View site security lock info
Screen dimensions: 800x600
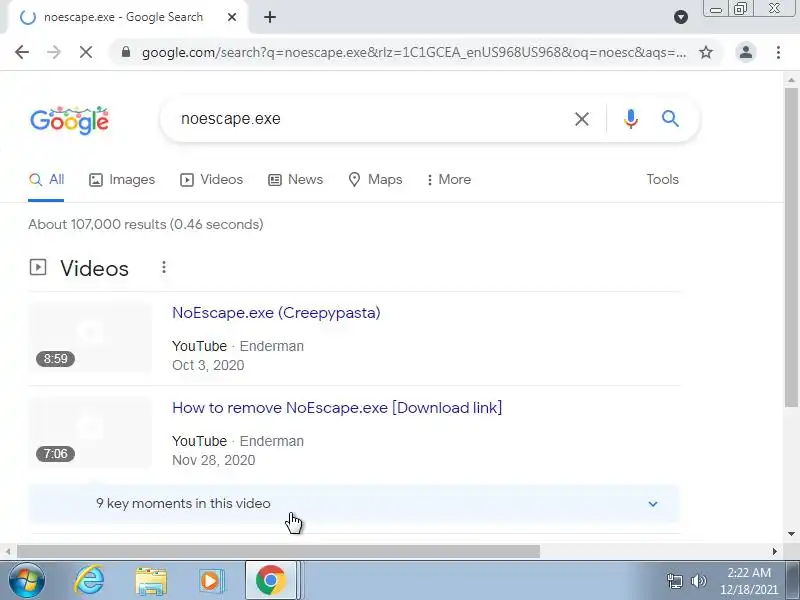click(x=126, y=52)
